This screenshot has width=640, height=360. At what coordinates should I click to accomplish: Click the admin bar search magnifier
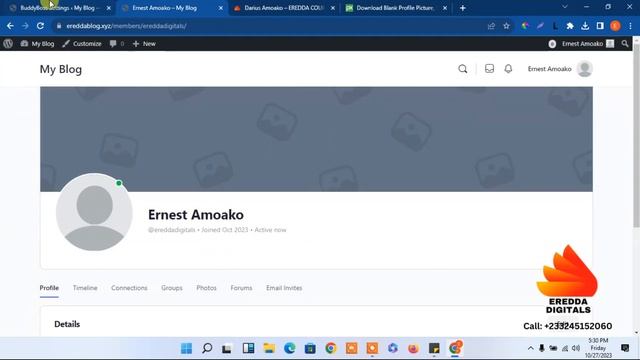(625, 44)
